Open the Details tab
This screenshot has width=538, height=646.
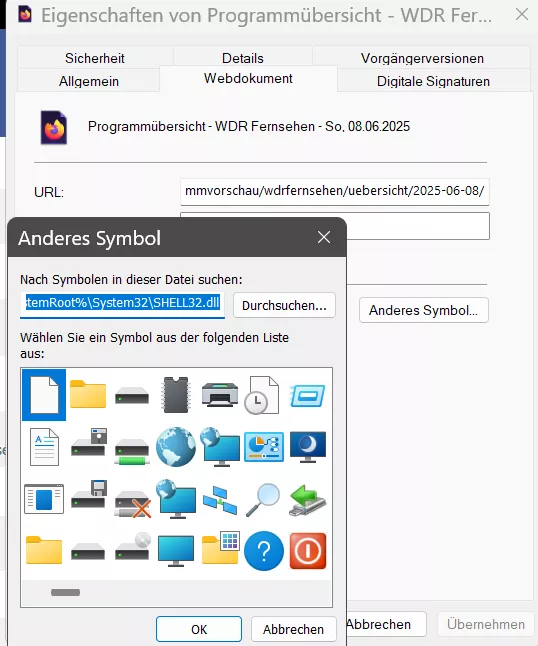click(243, 58)
